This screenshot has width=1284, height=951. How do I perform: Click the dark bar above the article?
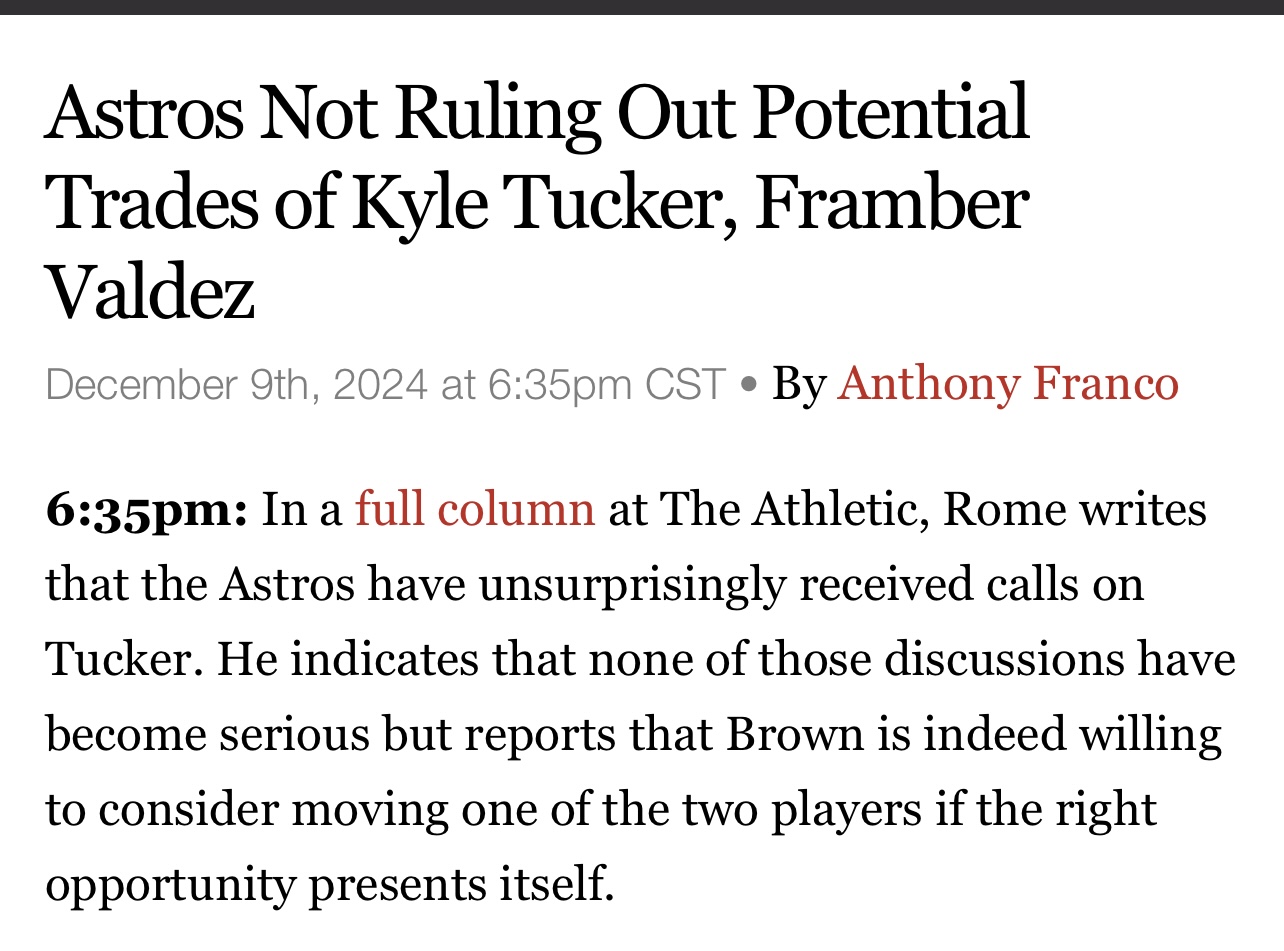(642, 7)
